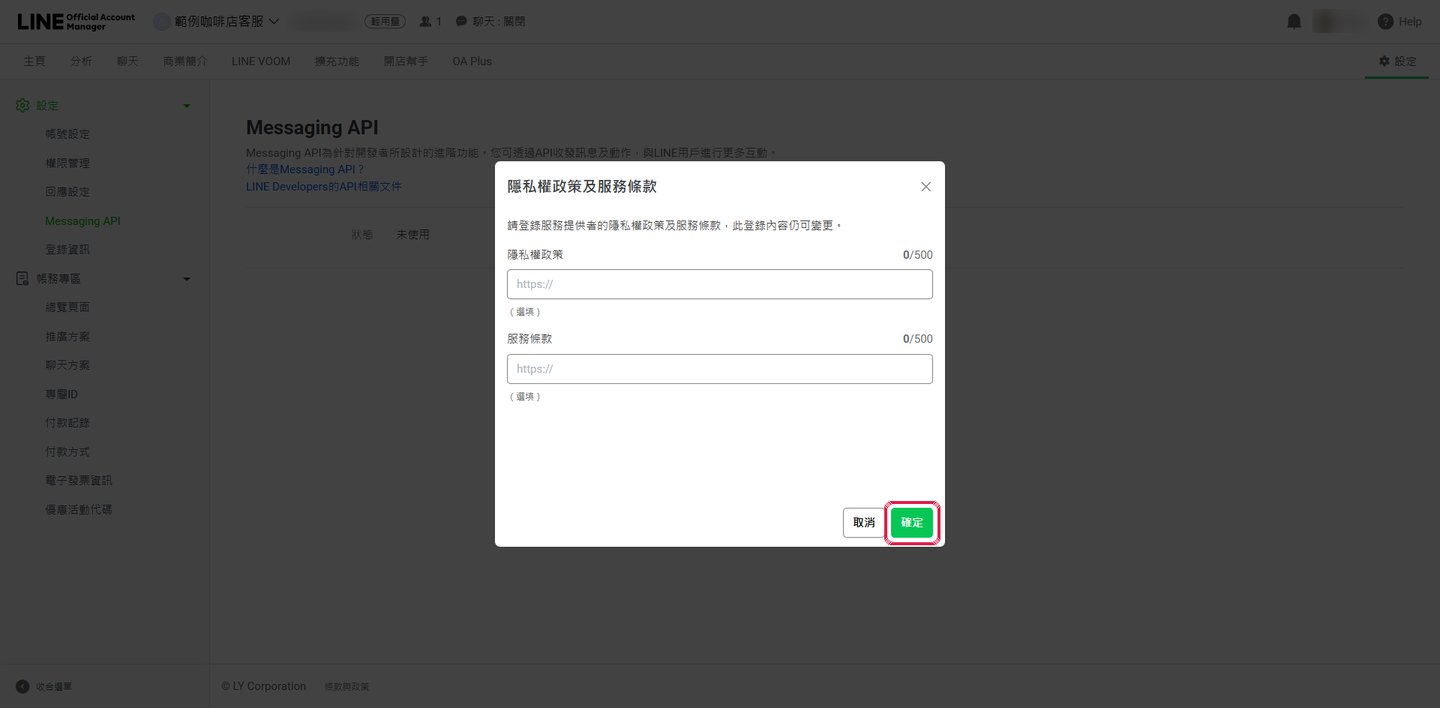Open the 分析 tab
Image resolution: width=1440 pixels, height=708 pixels.
click(x=81, y=61)
